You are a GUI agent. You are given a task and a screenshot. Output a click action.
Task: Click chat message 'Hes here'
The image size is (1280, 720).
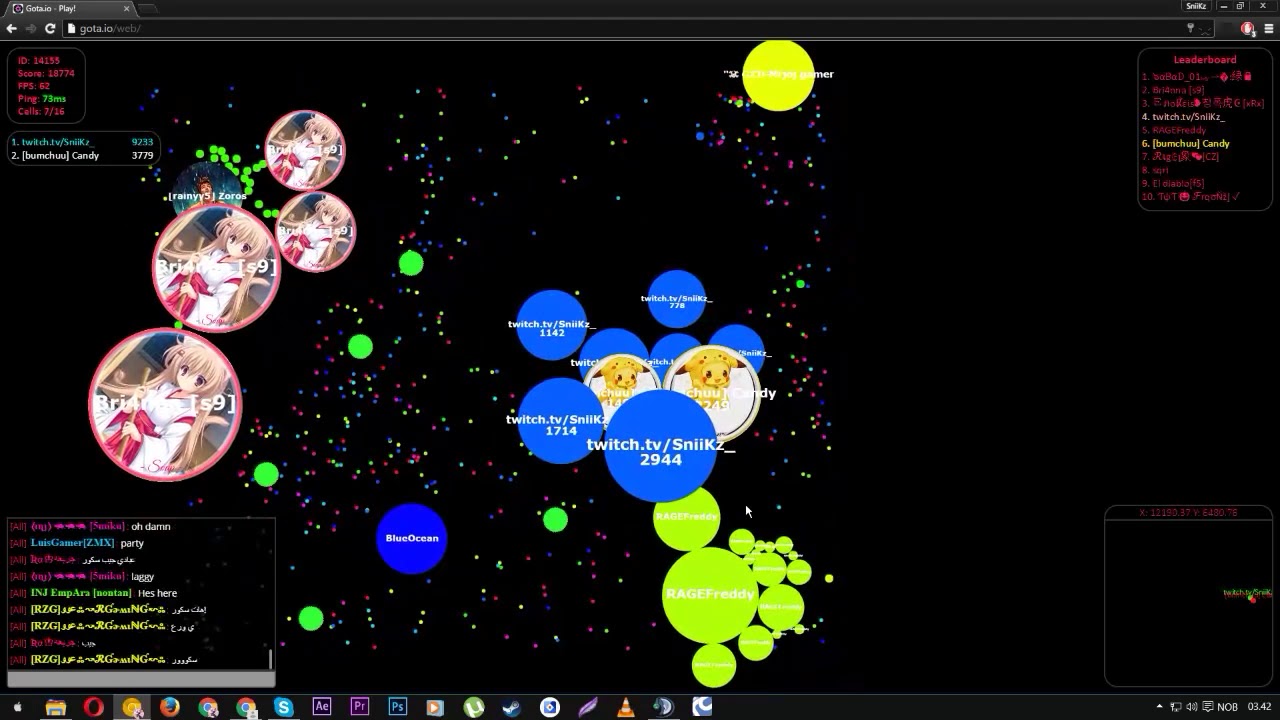[x=158, y=593]
